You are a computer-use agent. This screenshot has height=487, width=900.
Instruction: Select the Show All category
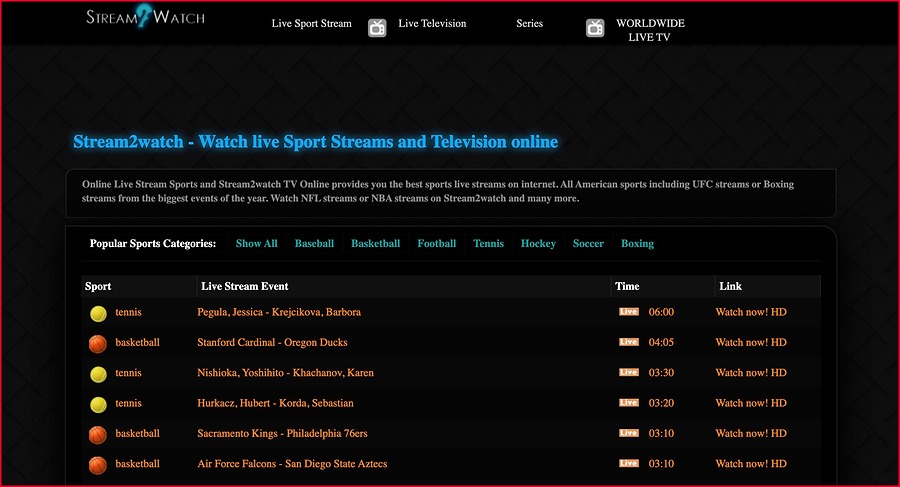[x=257, y=244]
